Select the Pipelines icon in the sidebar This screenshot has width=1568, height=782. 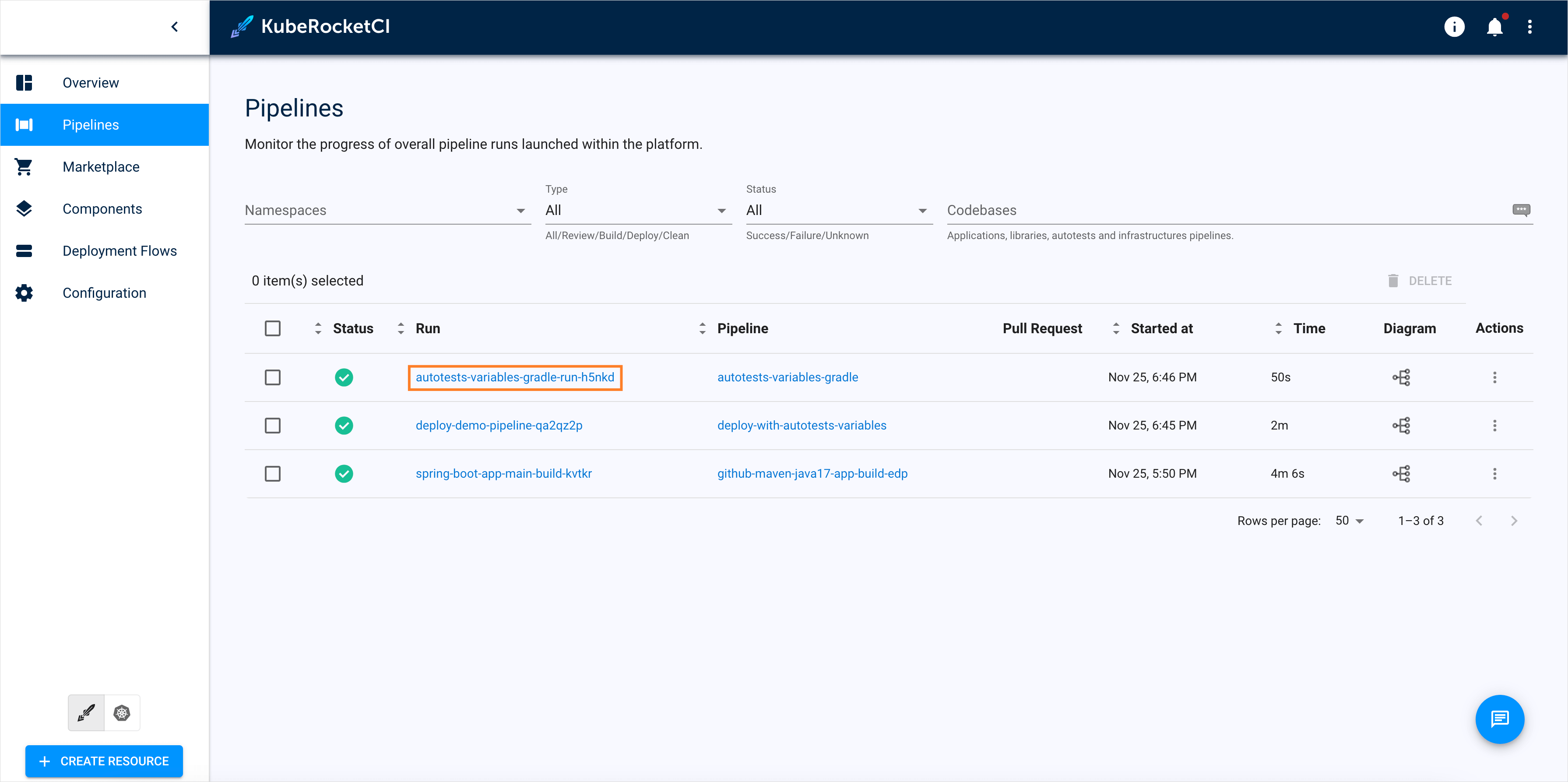[24, 125]
